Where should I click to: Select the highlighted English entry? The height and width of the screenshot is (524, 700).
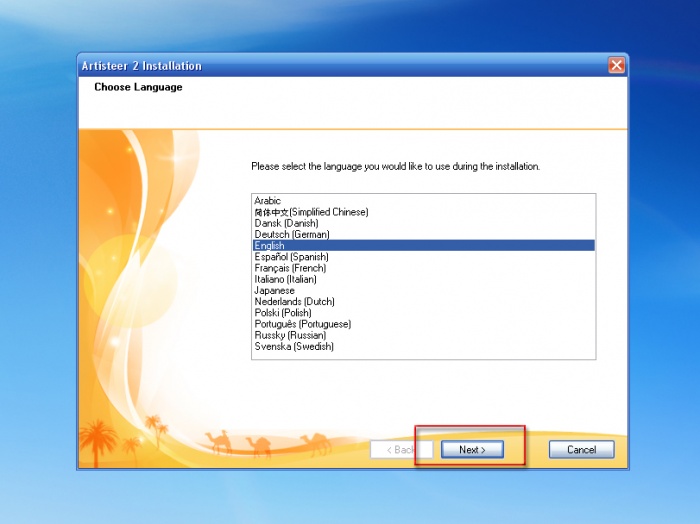click(x=424, y=245)
